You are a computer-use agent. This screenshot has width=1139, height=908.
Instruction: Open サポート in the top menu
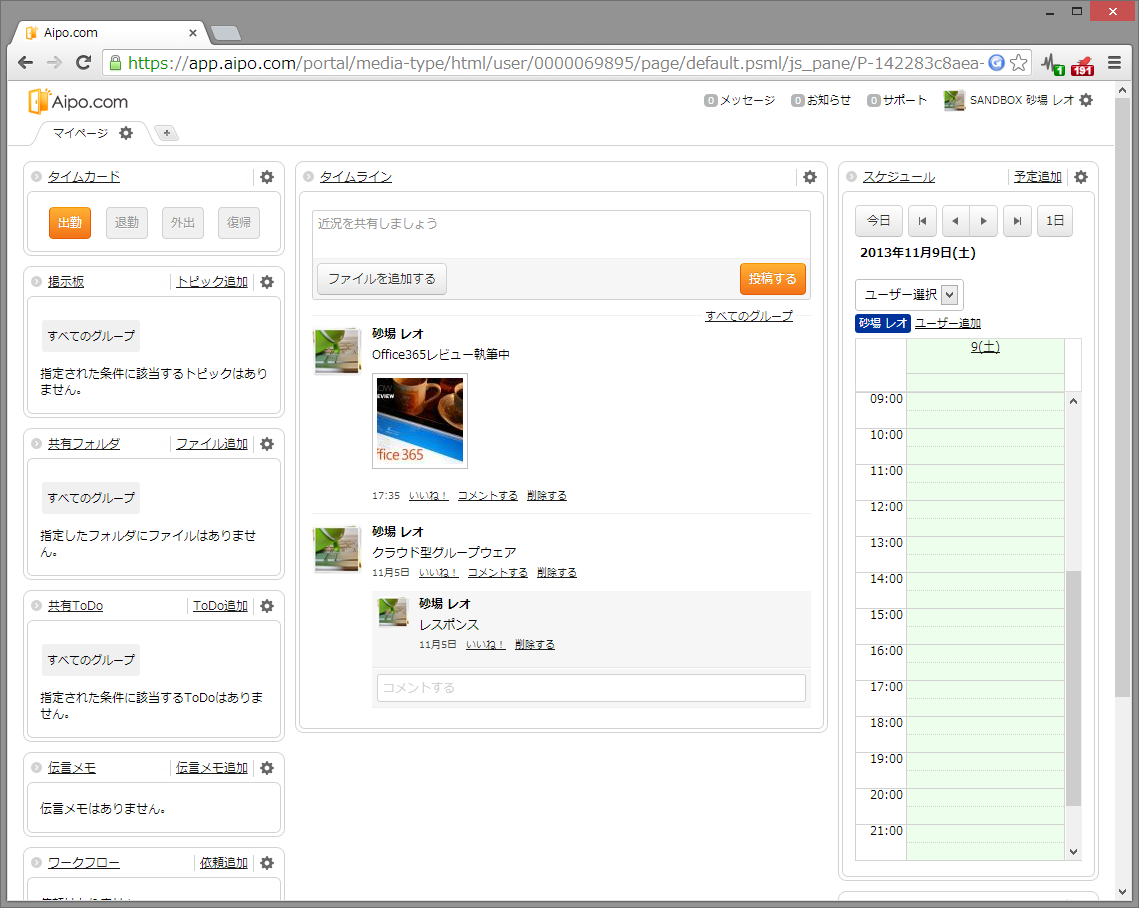click(897, 100)
